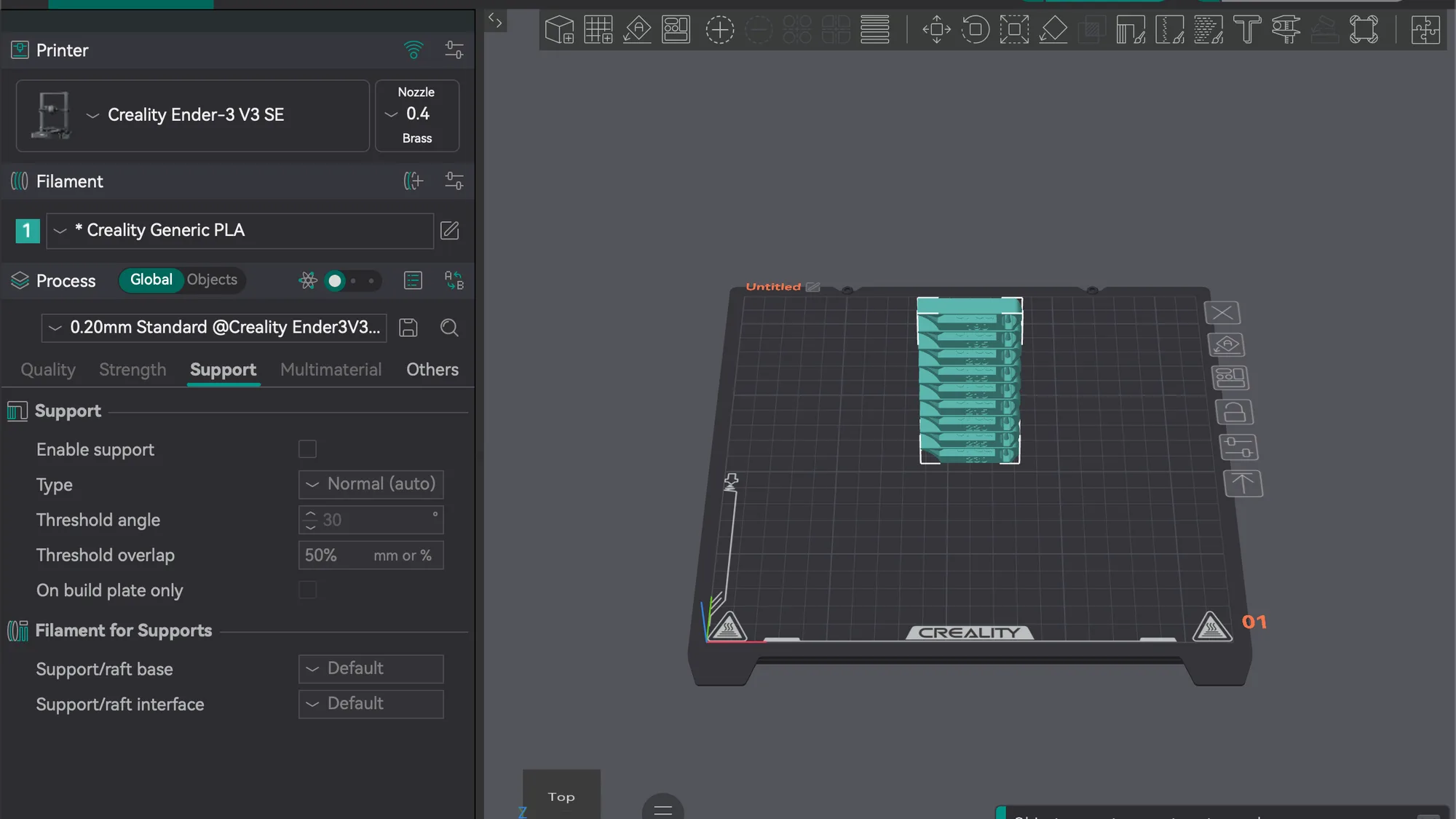1456x819 pixels.
Task: Switch to the Quality tab
Action: [48, 370]
